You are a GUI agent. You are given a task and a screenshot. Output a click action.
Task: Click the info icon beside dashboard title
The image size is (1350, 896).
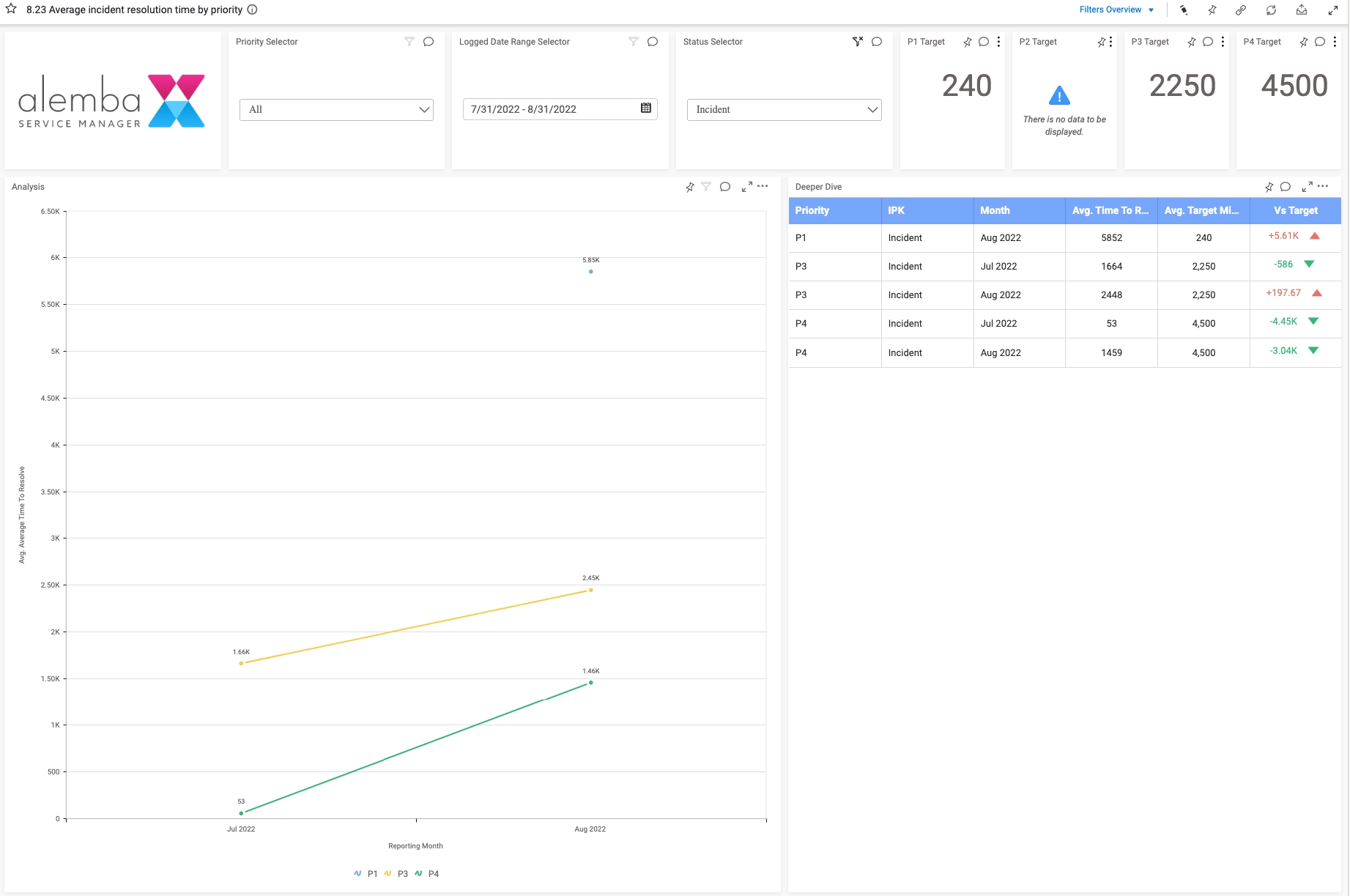point(252,10)
